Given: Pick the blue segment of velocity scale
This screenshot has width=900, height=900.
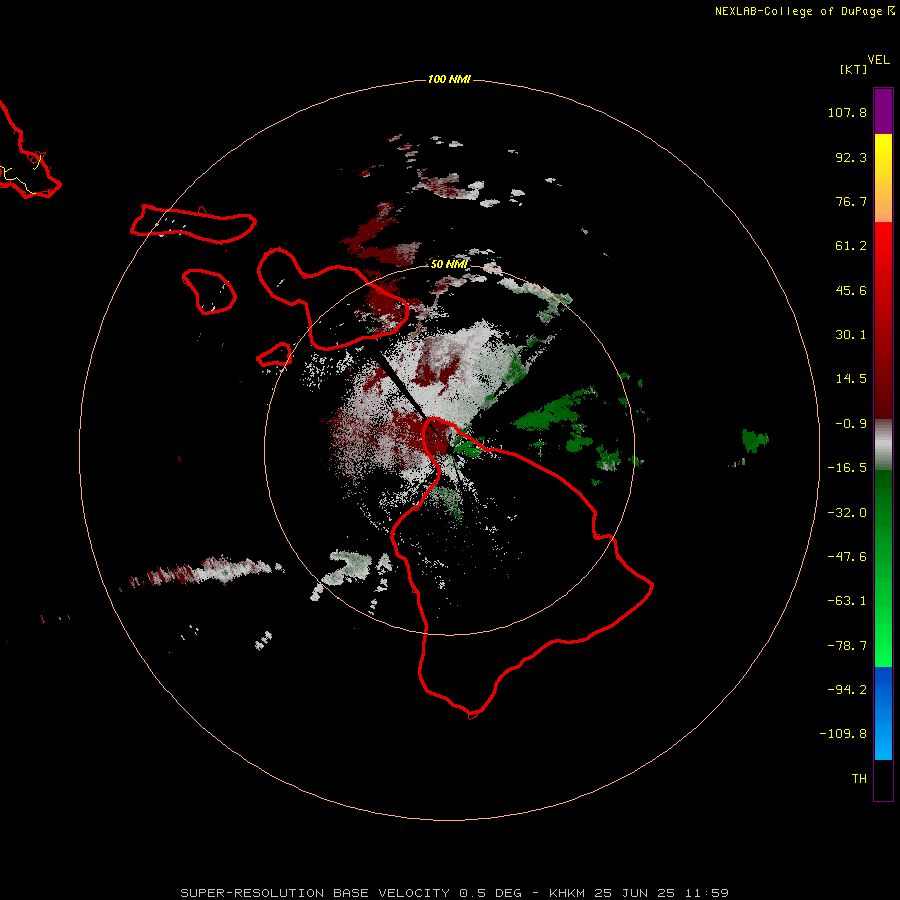Looking at the screenshot, I should coord(883,713).
